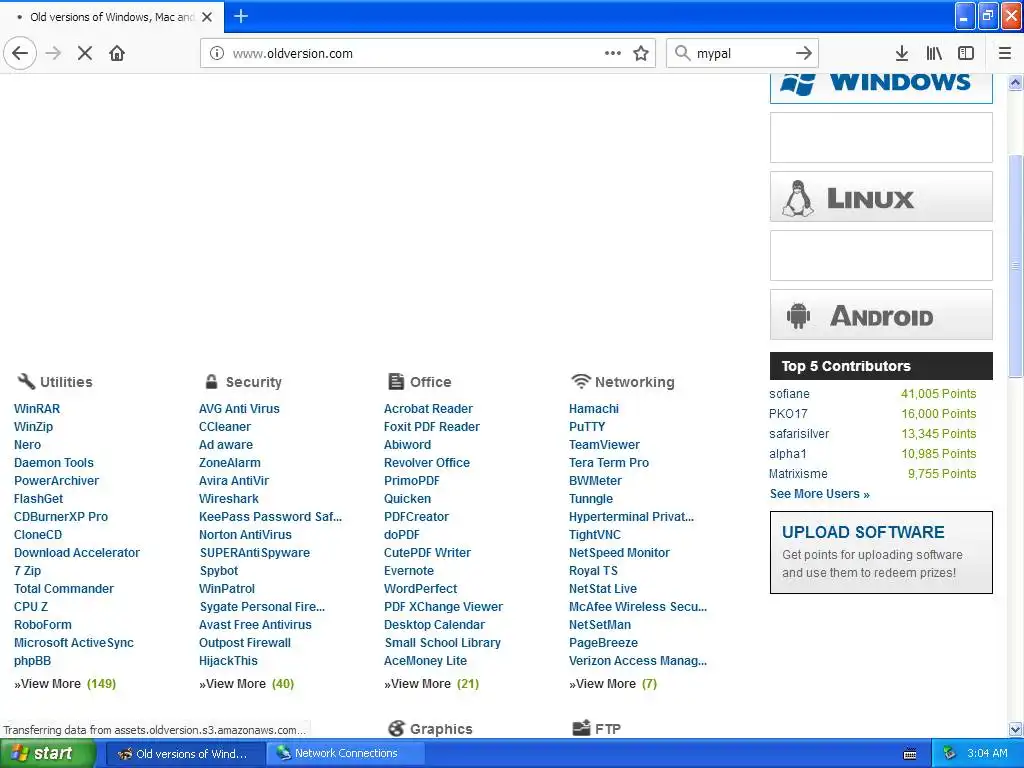Viewport: 1024px width, 768px height.
Task: Open the CCleaner link
Action: [x=225, y=426]
